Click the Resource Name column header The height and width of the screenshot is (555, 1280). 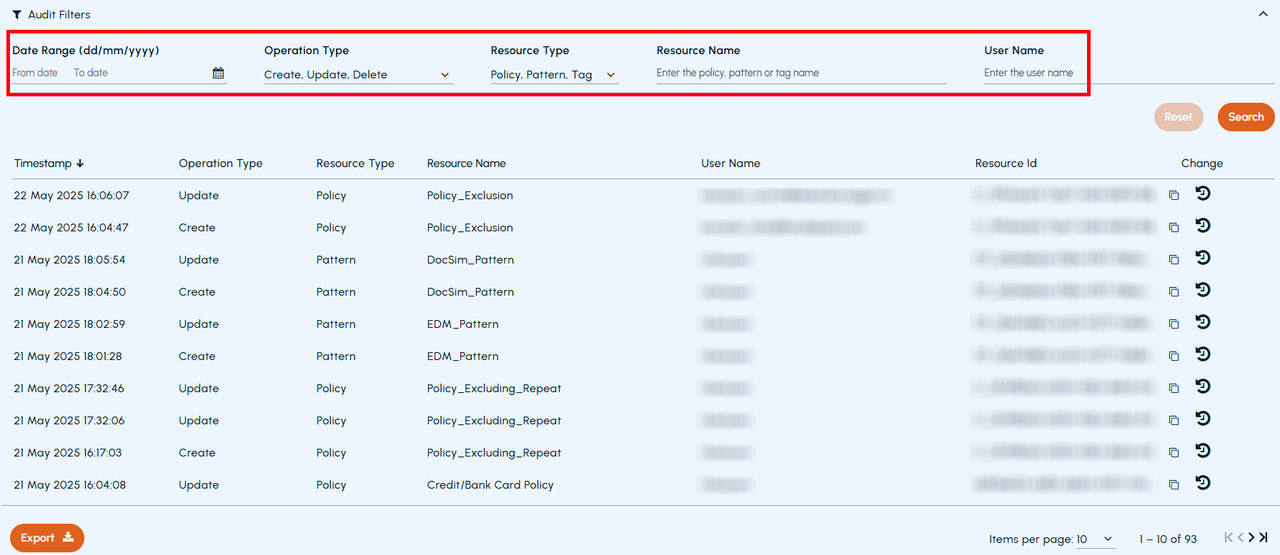[x=466, y=164]
